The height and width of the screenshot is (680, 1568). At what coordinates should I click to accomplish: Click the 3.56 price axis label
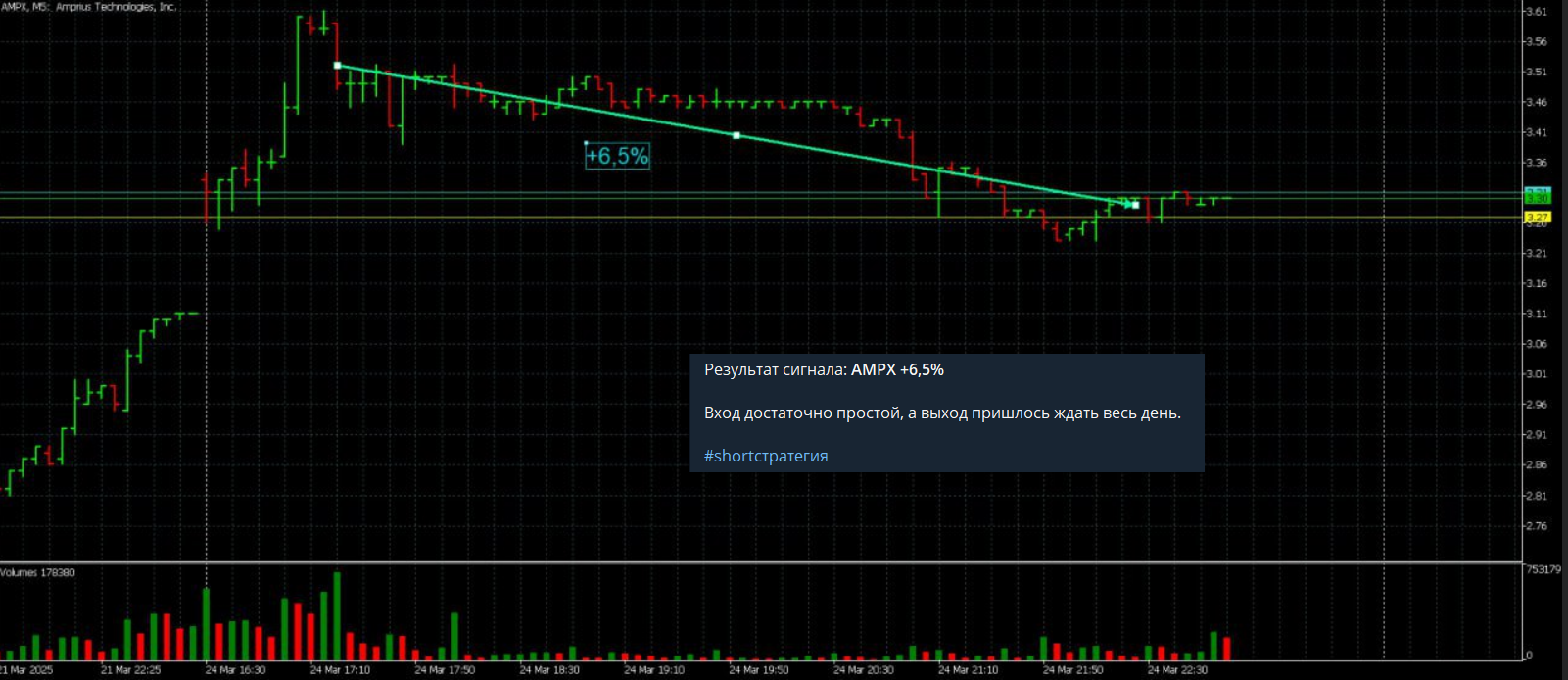coord(1536,42)
